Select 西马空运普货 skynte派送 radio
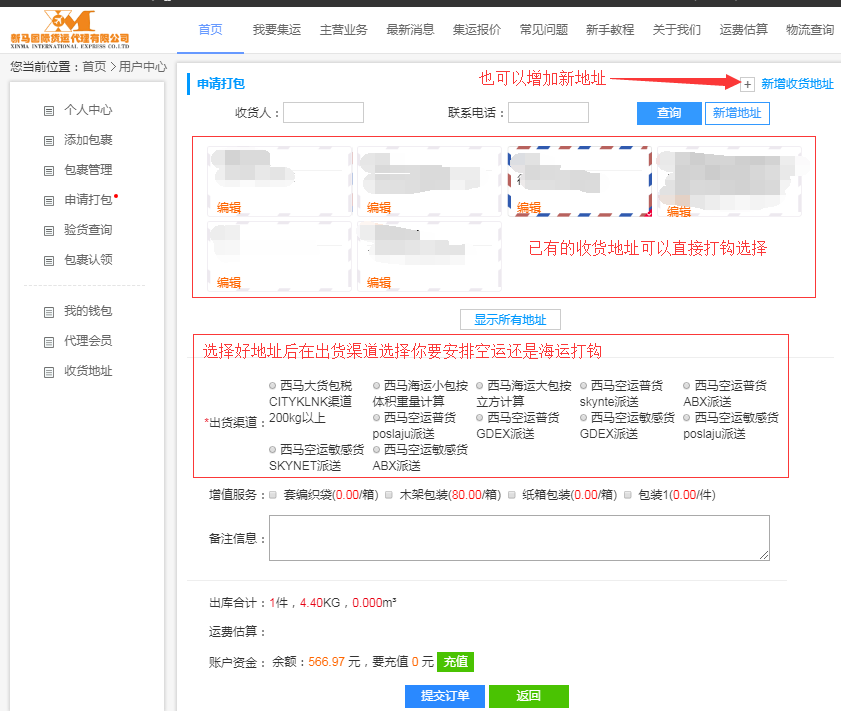 click(583, 386)
